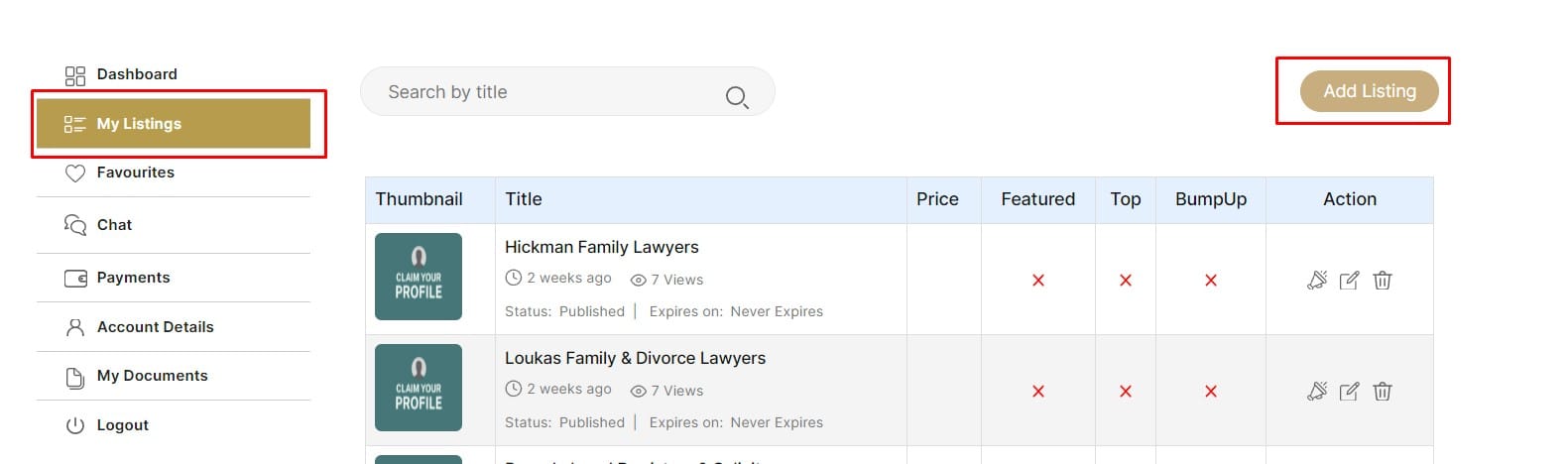This screenshot has width=1568, height=464.
Task: Click Featured red X for Hickman listing
Action: pos(1038,281)
